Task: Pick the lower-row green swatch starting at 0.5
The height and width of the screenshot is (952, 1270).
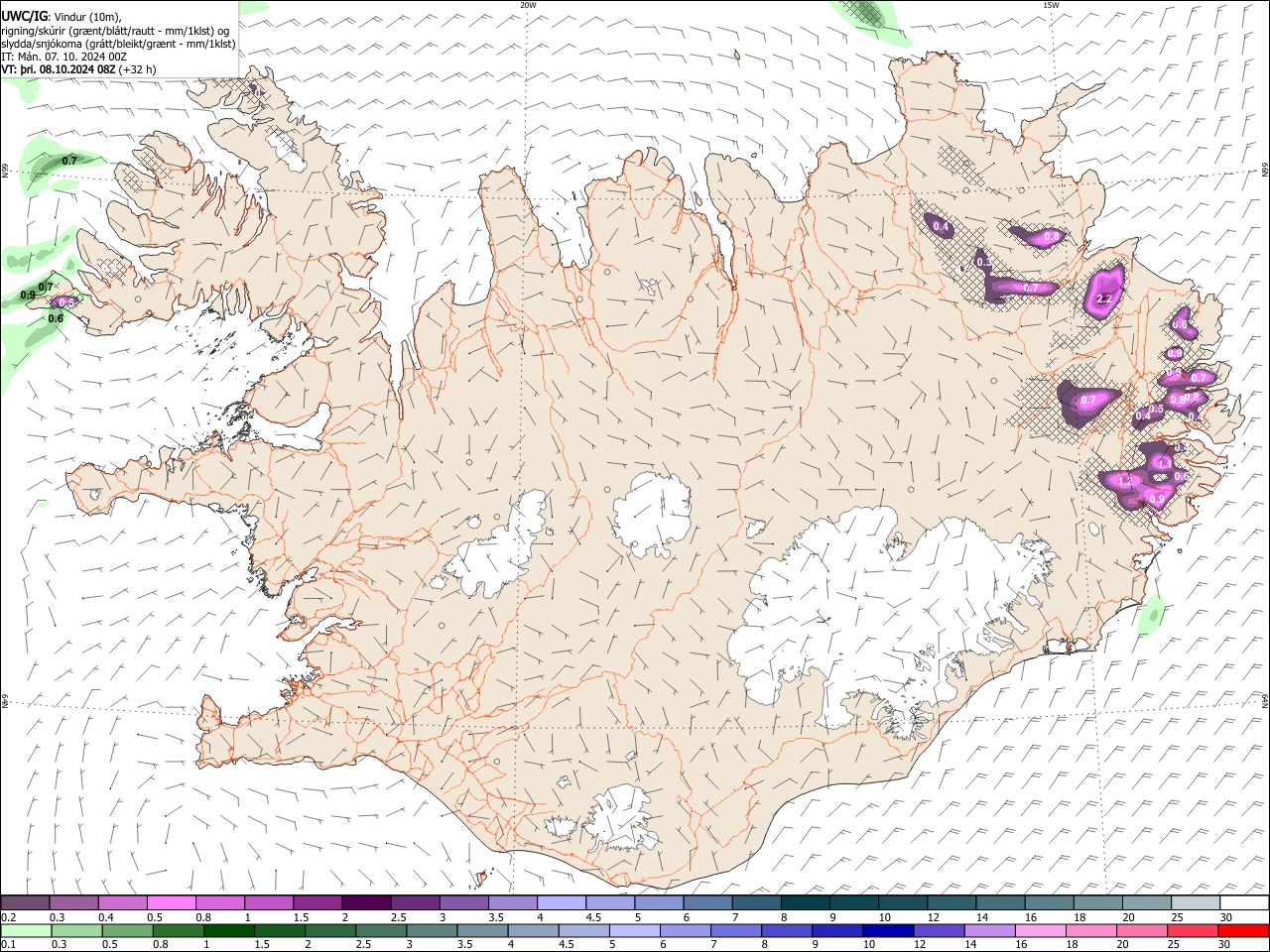Action: tap(127, 930)
